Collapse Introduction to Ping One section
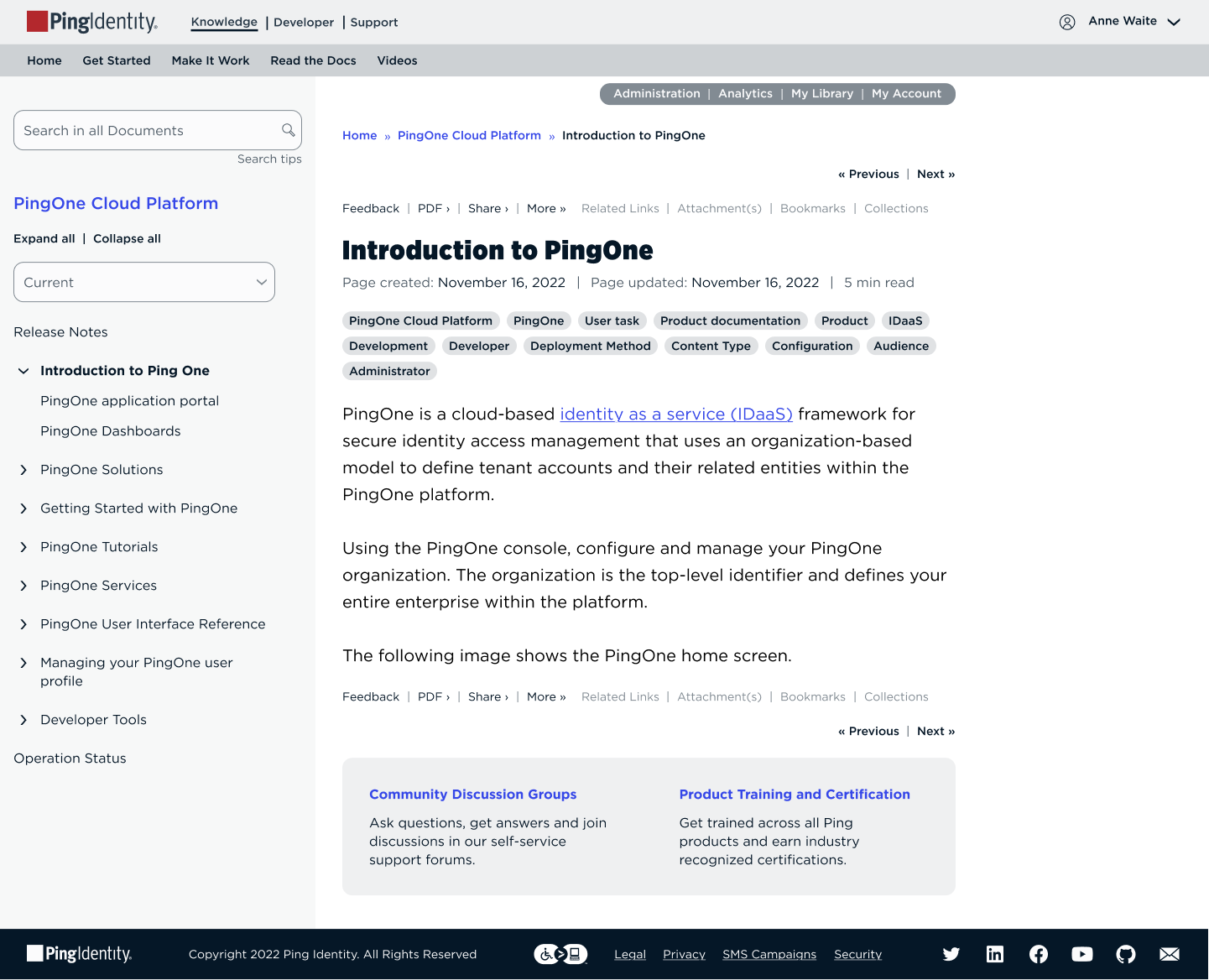The height and width of the screenshot is (980, 1209). [x=23, y=371]
